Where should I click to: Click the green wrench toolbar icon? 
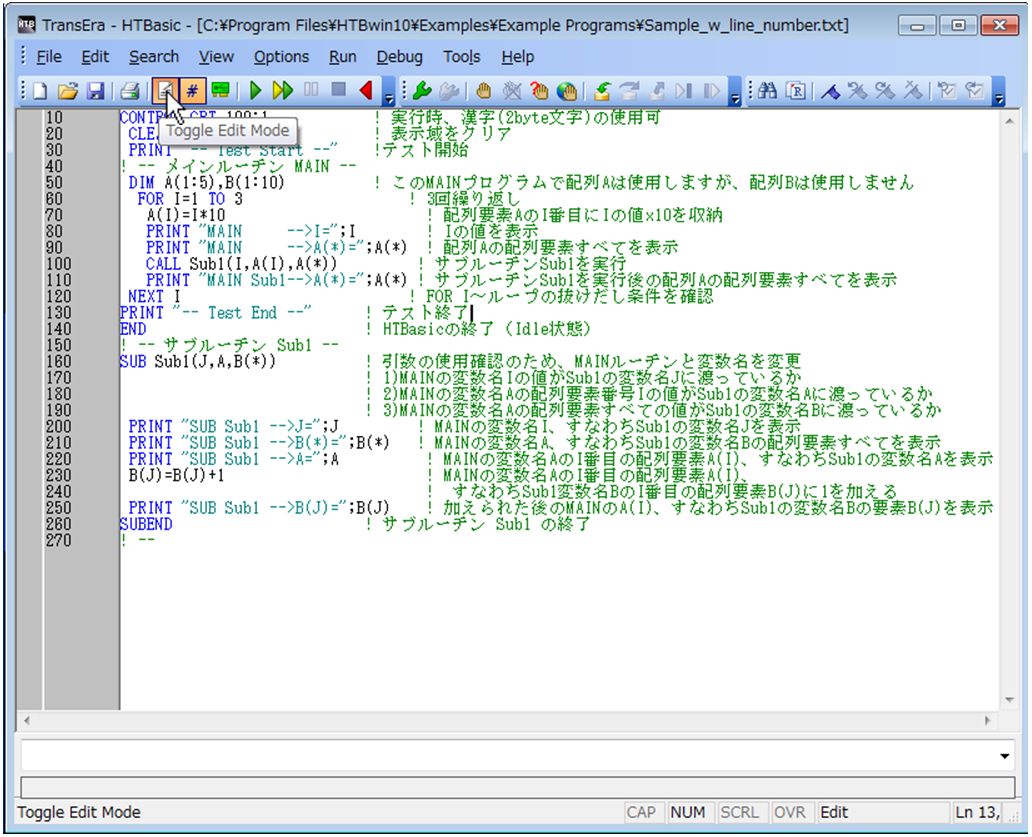pos(421,91)
